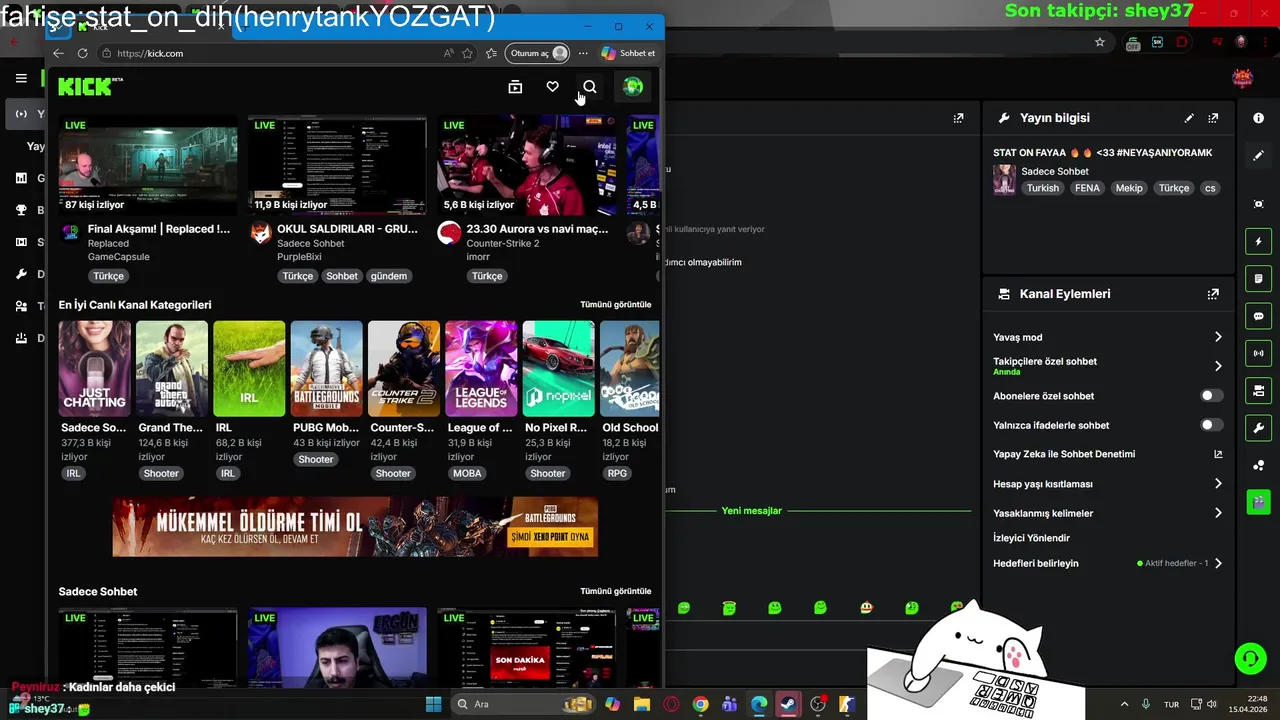Open Aurora vs navi stream thumbnail
1280x720 pixels.
click(527, 165)
